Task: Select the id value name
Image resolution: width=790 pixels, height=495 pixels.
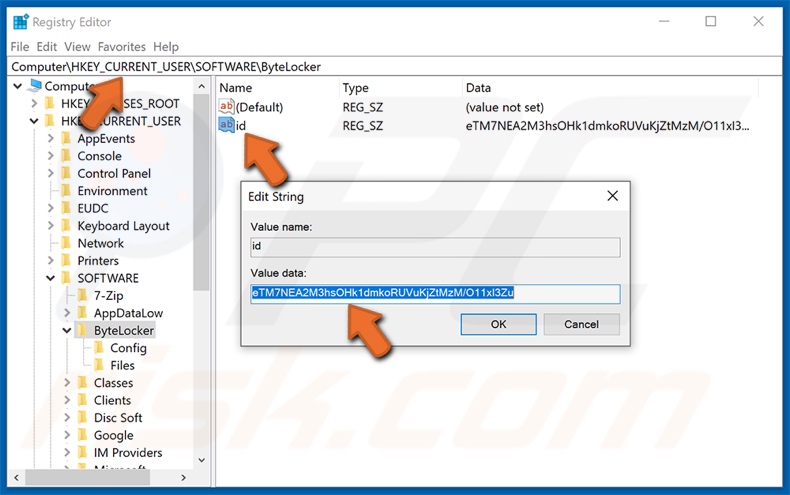Action: pyautogui.click(x=241, y=126)
